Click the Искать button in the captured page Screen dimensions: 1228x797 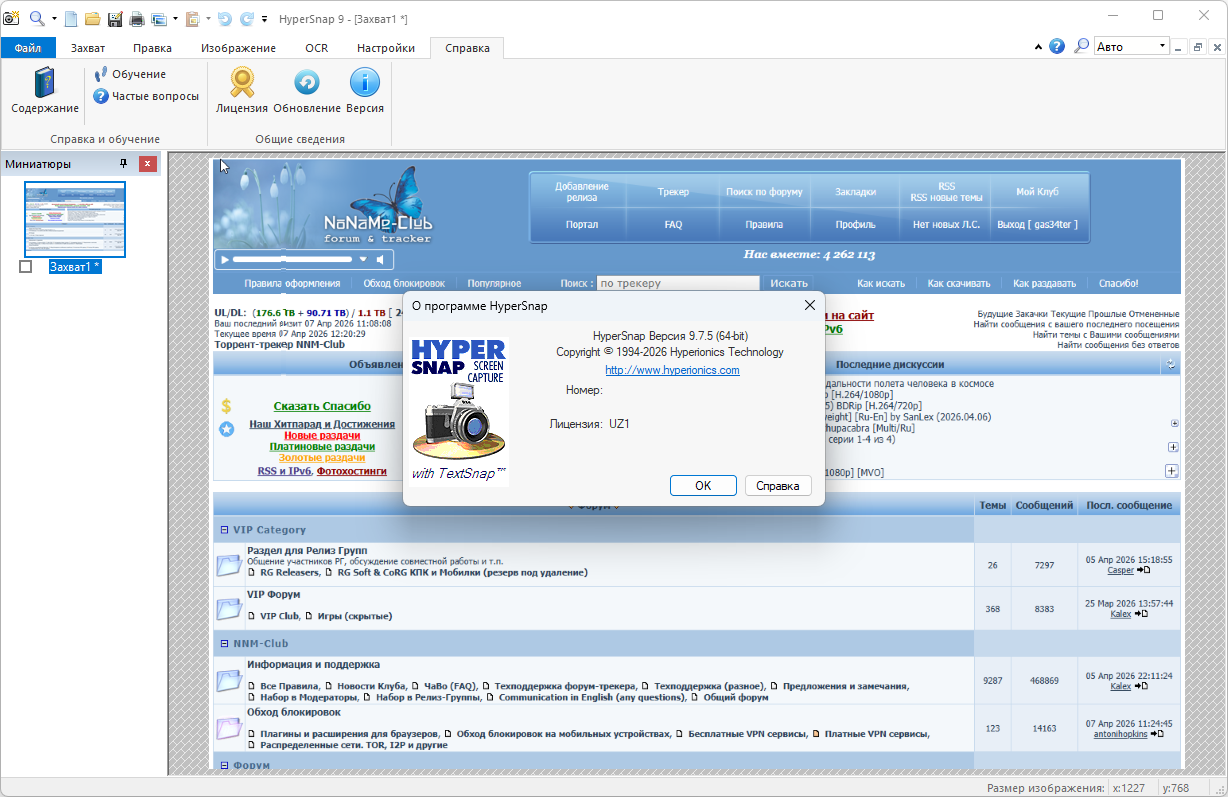tap(789, 283)
